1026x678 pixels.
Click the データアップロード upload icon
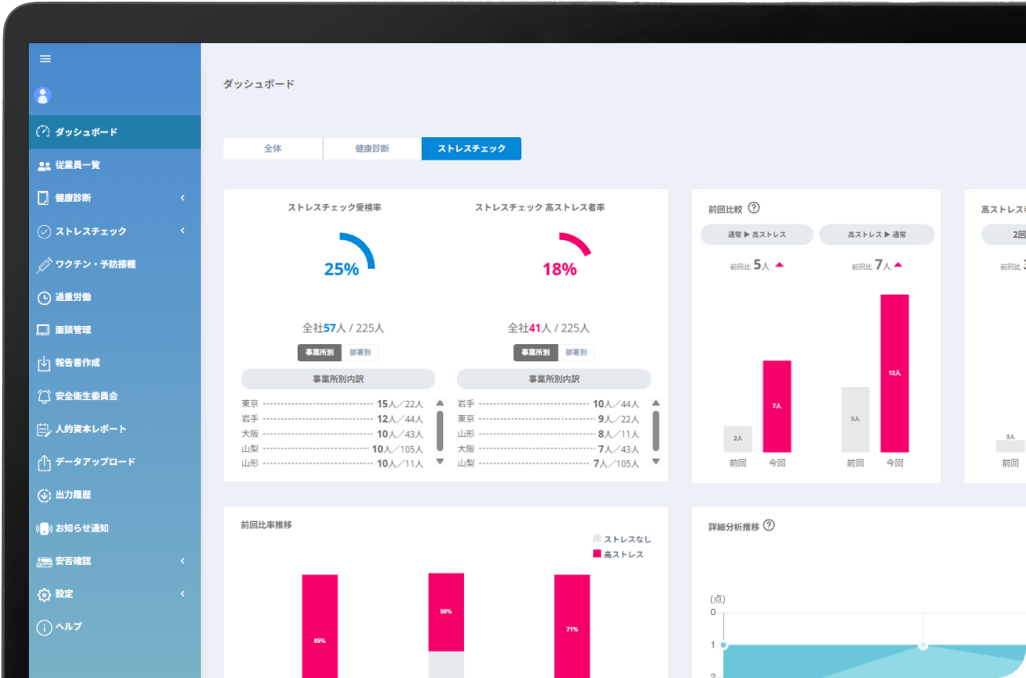pyautogui.click(x=44, y=462)
